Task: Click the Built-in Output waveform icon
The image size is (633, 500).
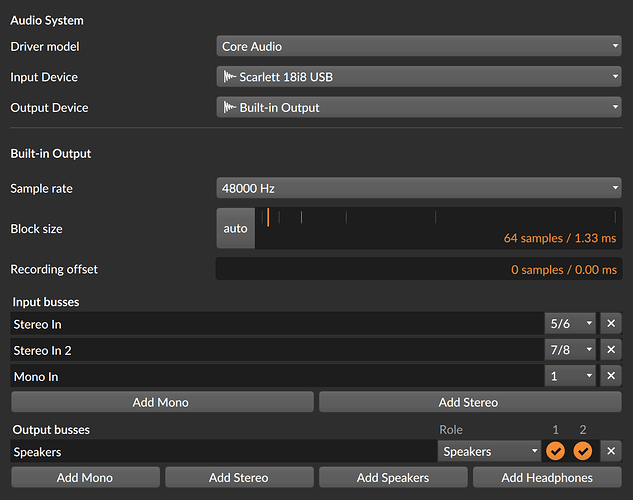Action: coord(230,107)
